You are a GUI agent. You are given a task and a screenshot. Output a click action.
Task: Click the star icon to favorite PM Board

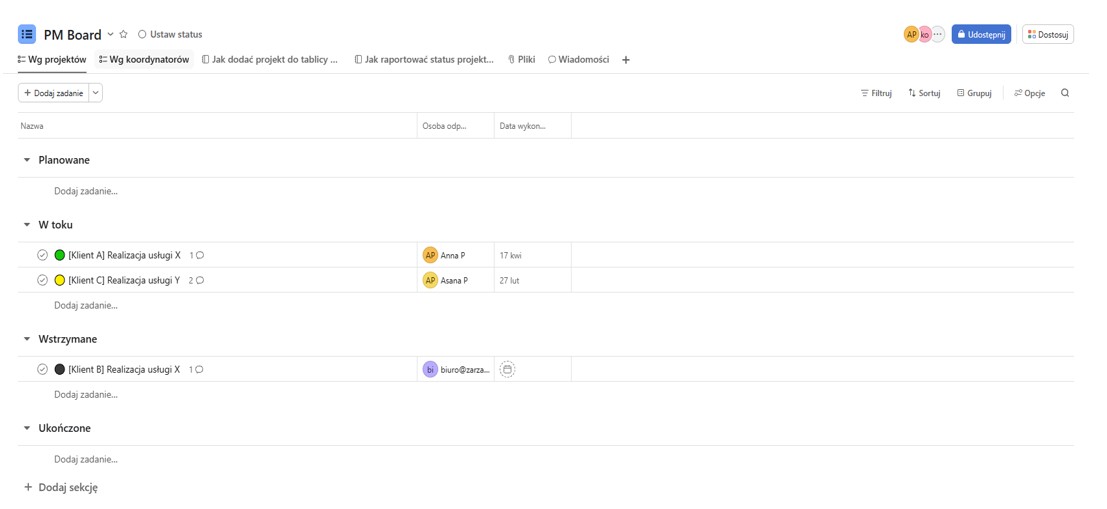(124, 34)
